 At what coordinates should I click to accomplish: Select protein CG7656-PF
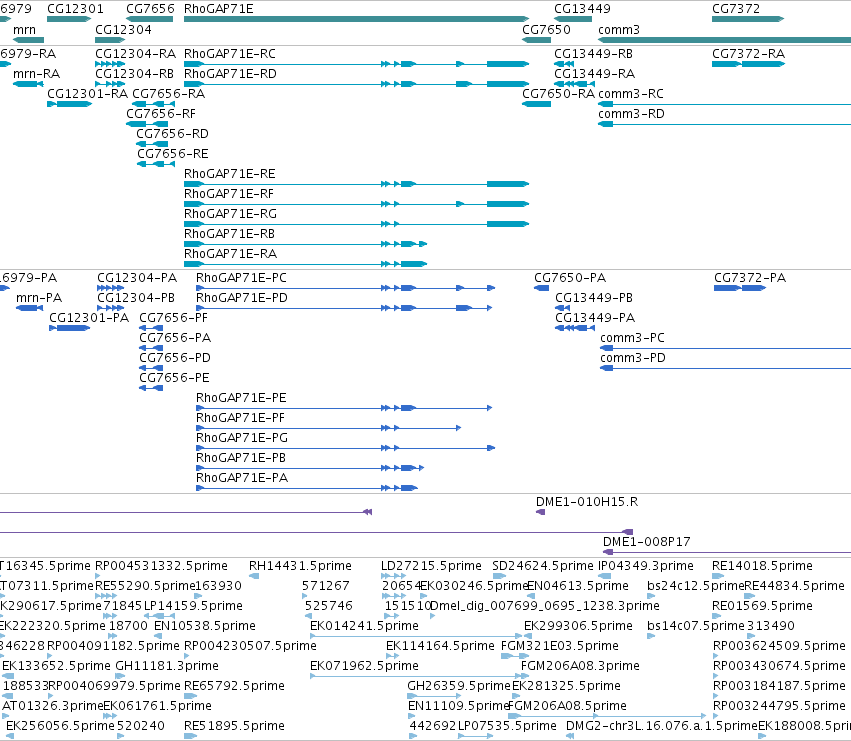tap(151, 328)
